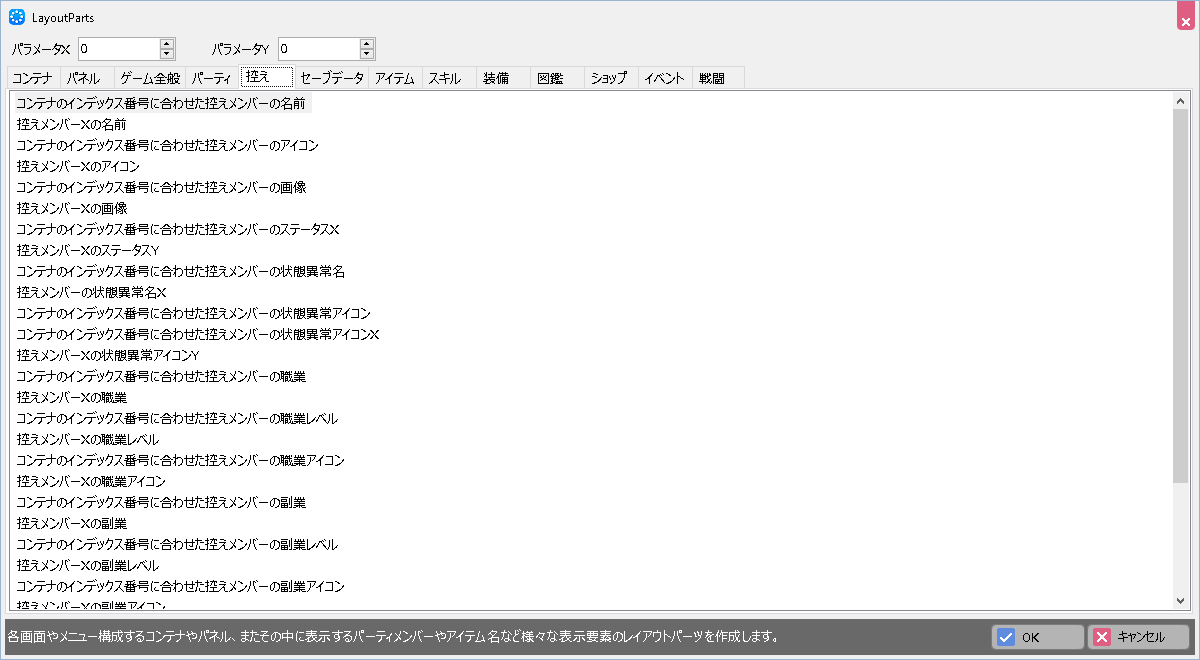Open the 戦闘 tab
The width and height of the screenshot is (1200, 660).
click(712, 78)
